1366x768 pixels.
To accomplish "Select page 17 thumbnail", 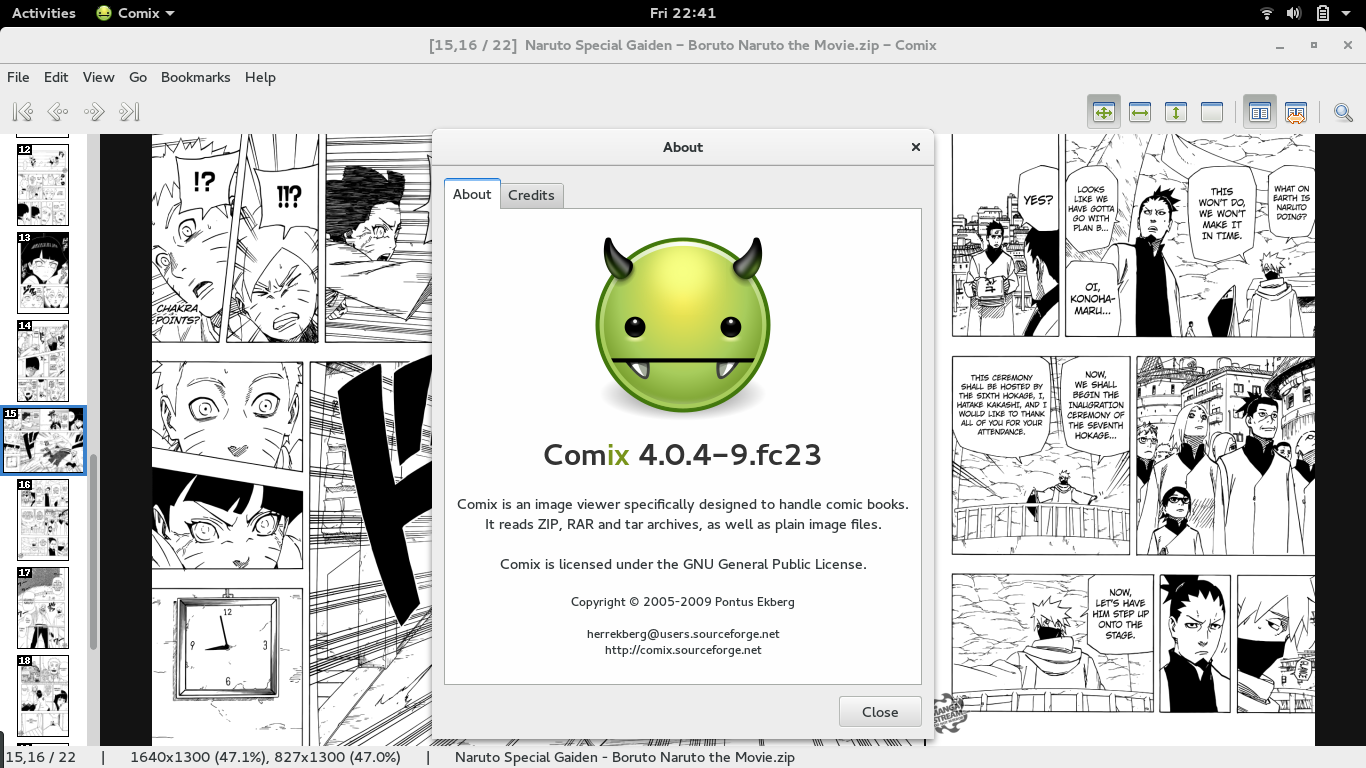I will [43, 607].
